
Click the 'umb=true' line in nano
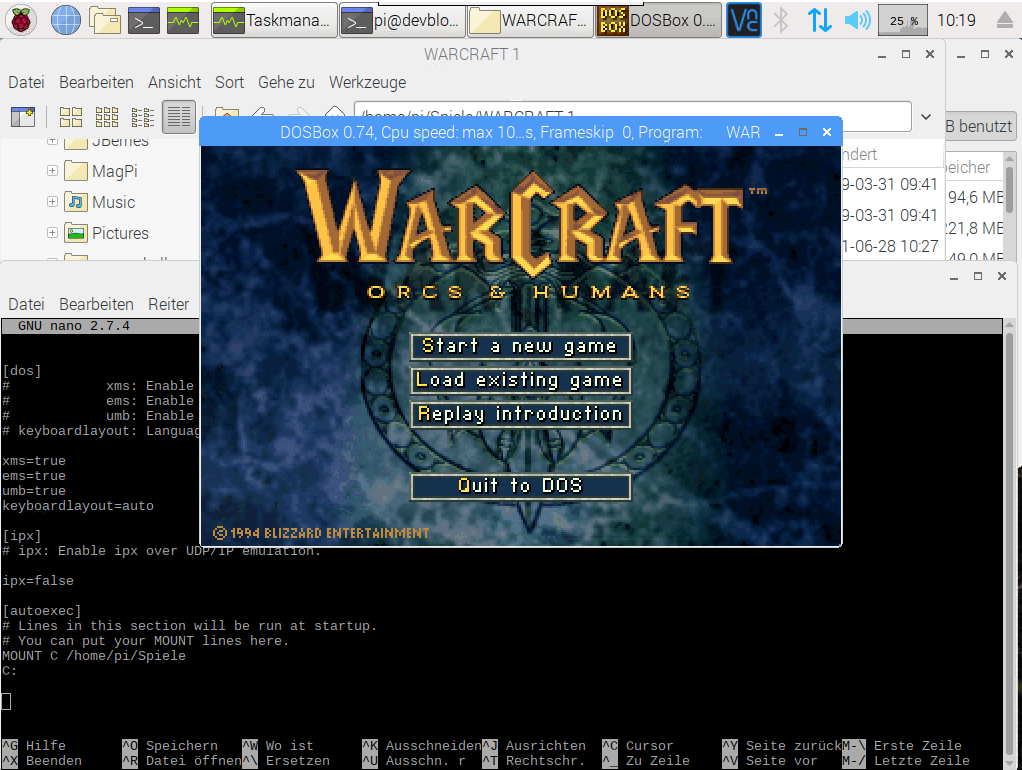34,491
